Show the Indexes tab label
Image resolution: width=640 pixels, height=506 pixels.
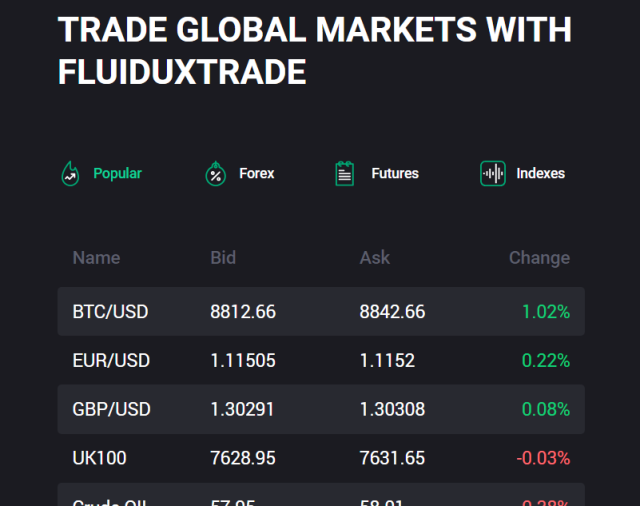(x=541, y=173)
